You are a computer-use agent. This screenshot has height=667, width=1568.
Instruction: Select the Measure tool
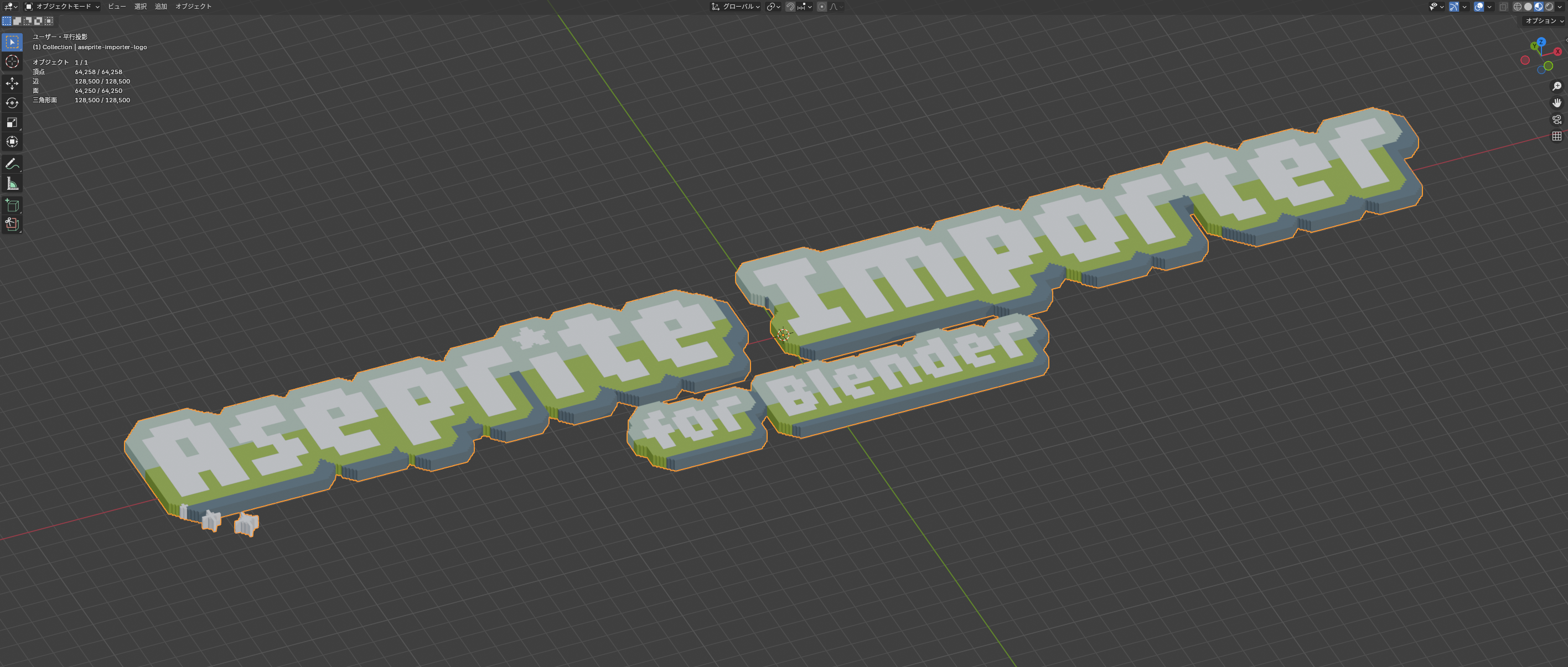[x=12, y=183]
